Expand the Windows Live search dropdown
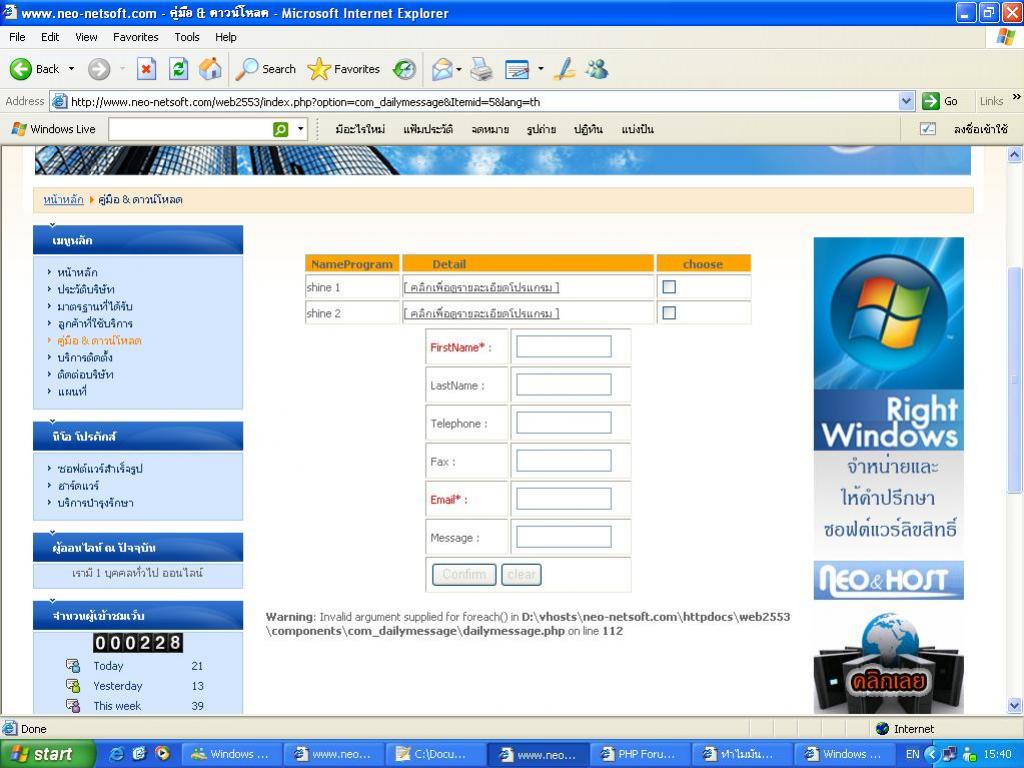This screenshot has width=1024, height=768. [300, 129]
